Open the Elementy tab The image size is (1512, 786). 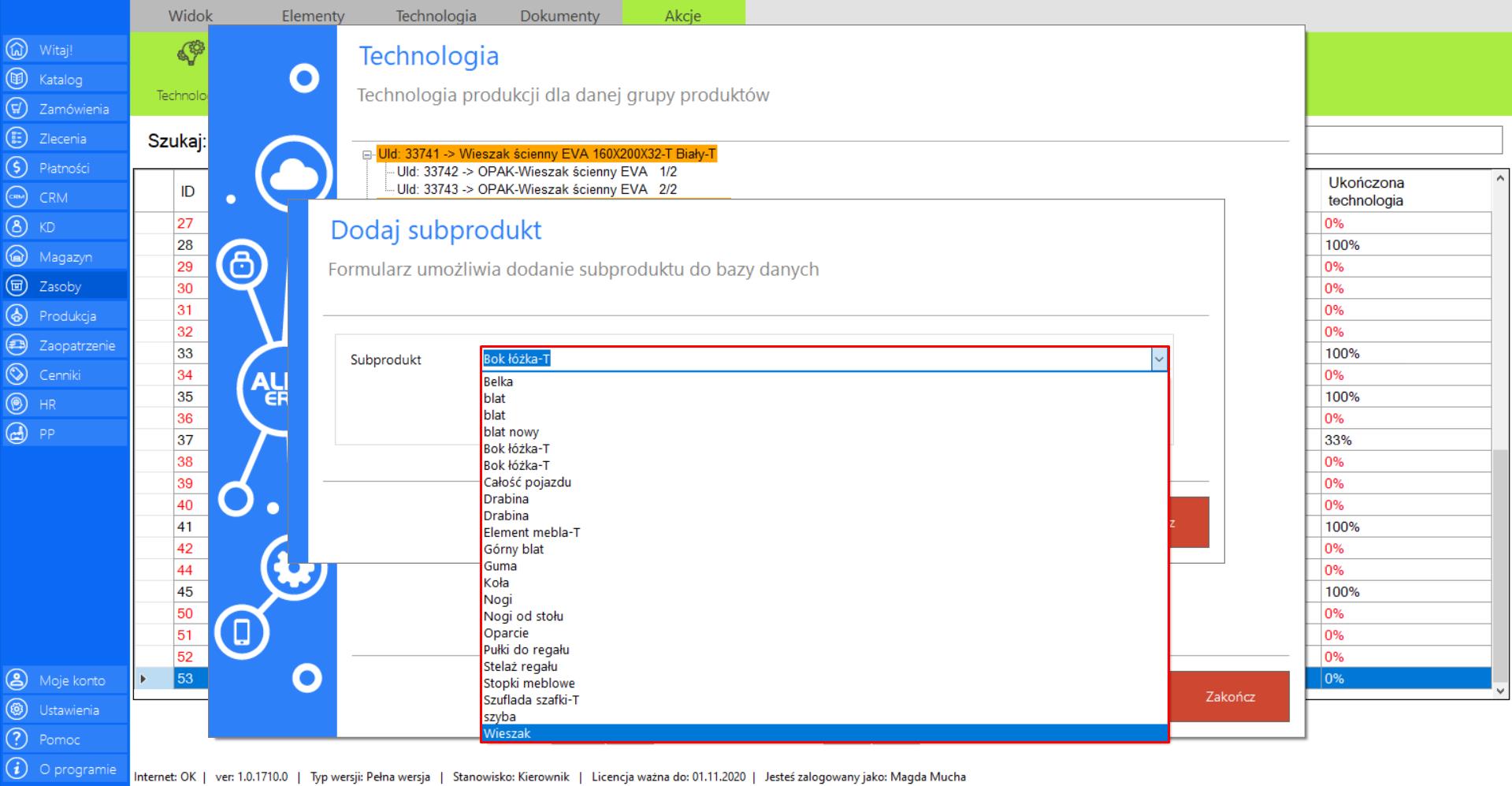[x=313, y=16]
